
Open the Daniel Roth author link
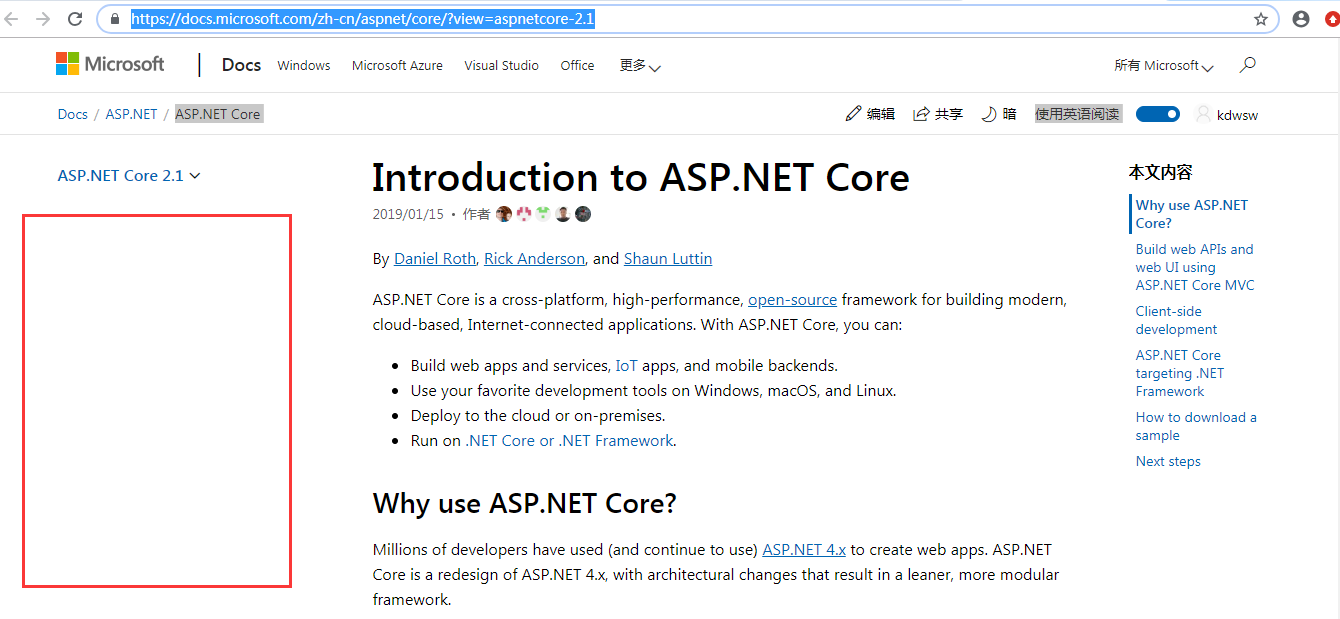[435, 258]
